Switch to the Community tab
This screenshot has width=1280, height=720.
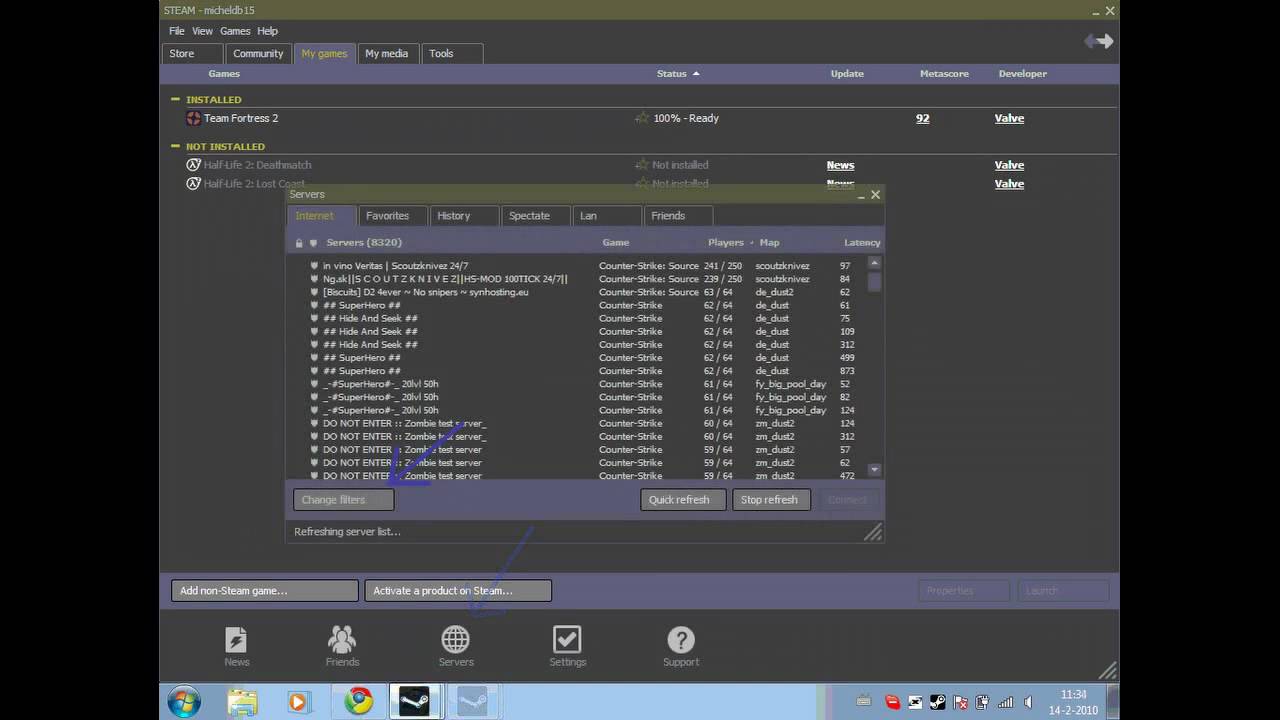258,54
